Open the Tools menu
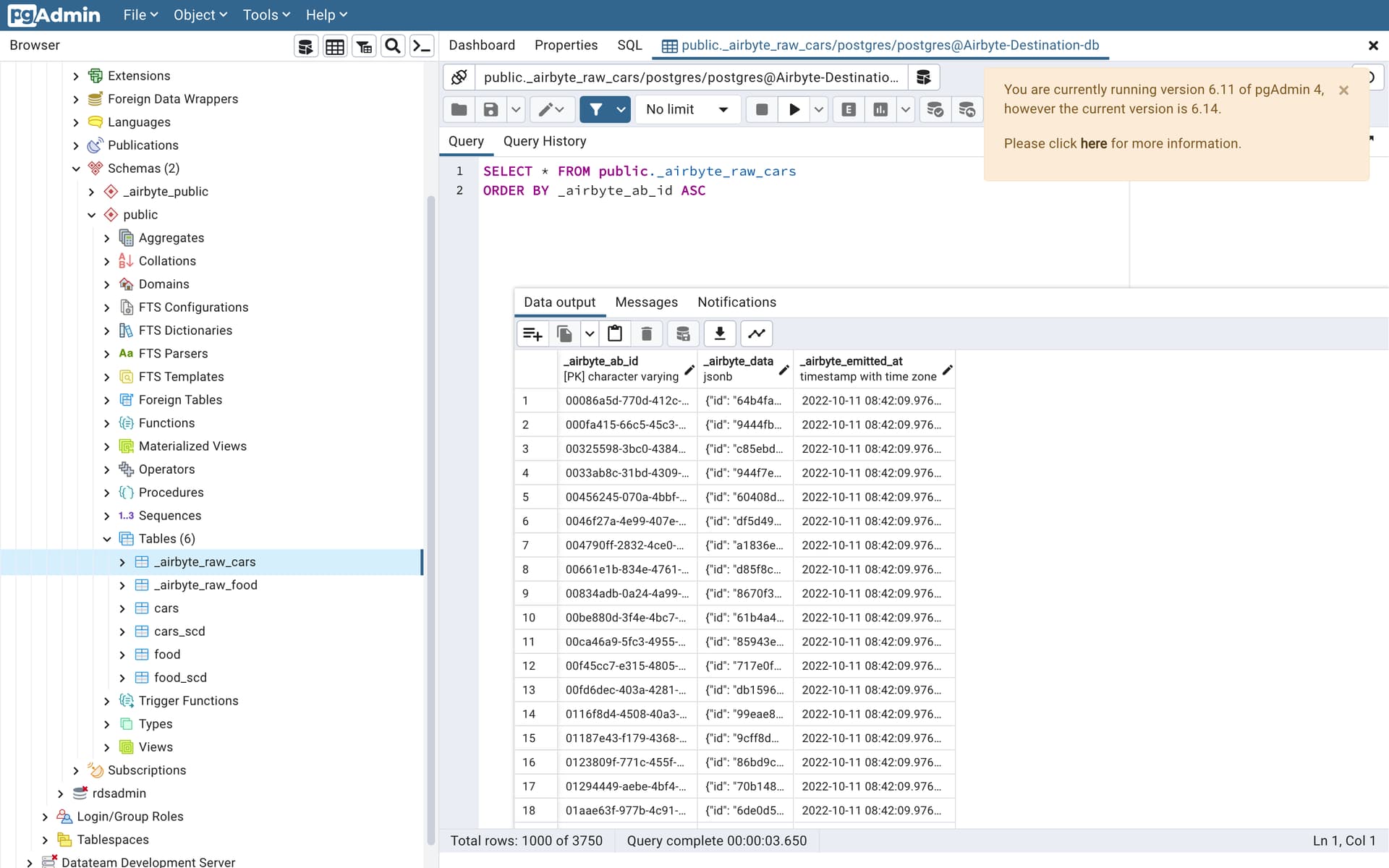The image size is (1389, 868). coord(266,14)
